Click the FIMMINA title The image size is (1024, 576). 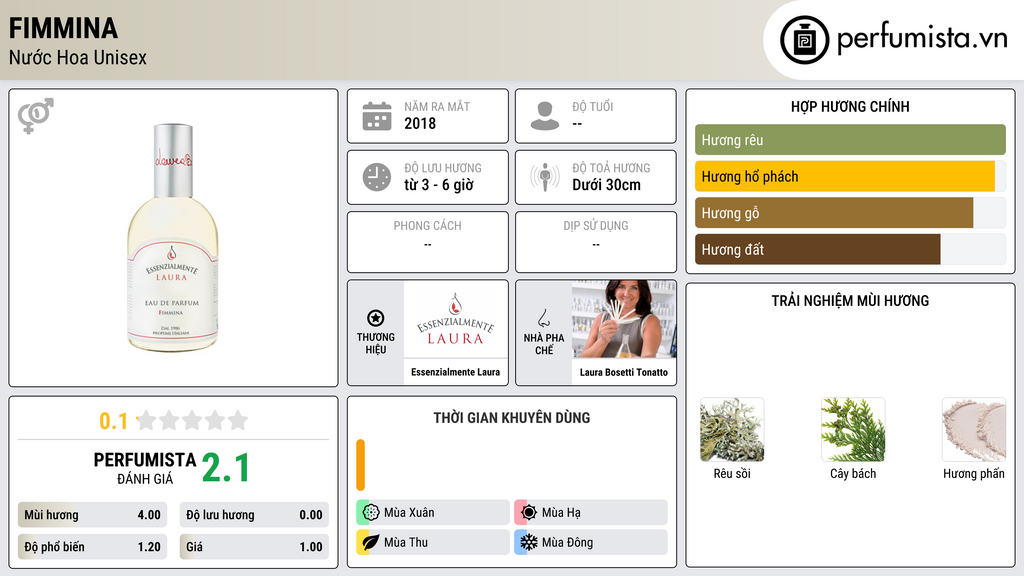[x=63, y=28]
